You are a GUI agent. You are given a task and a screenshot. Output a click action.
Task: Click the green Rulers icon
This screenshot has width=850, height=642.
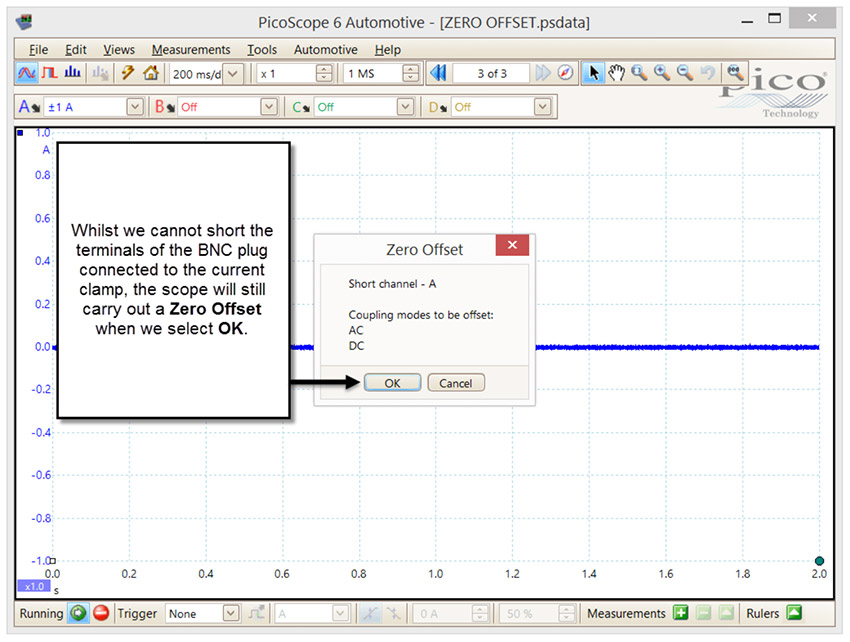point(794,613)
